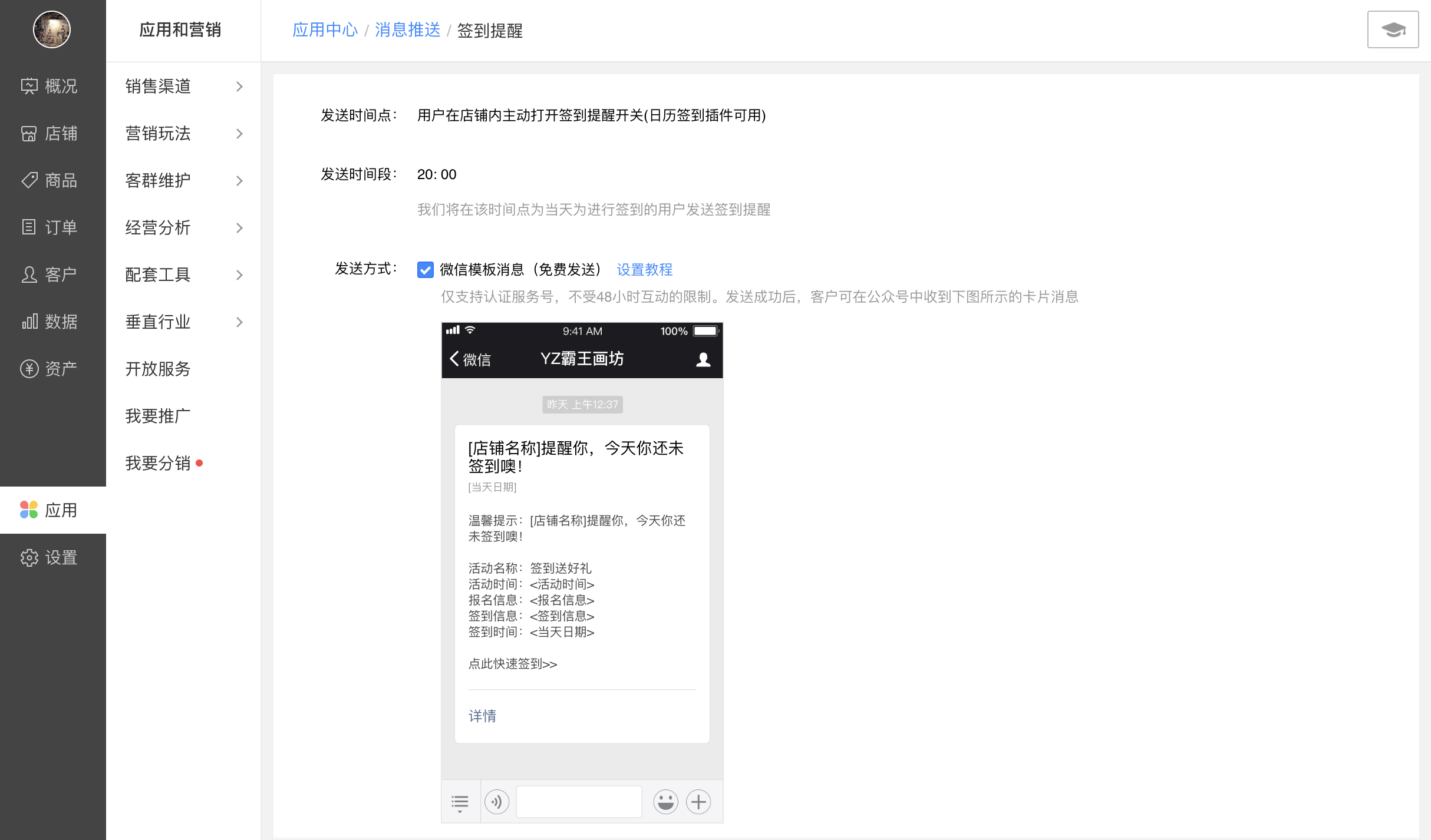Screen dimensions: 1431x840
Task: Tap the voice input icon in phone preview
Action: pyautogui.click(x=497, y=802)
